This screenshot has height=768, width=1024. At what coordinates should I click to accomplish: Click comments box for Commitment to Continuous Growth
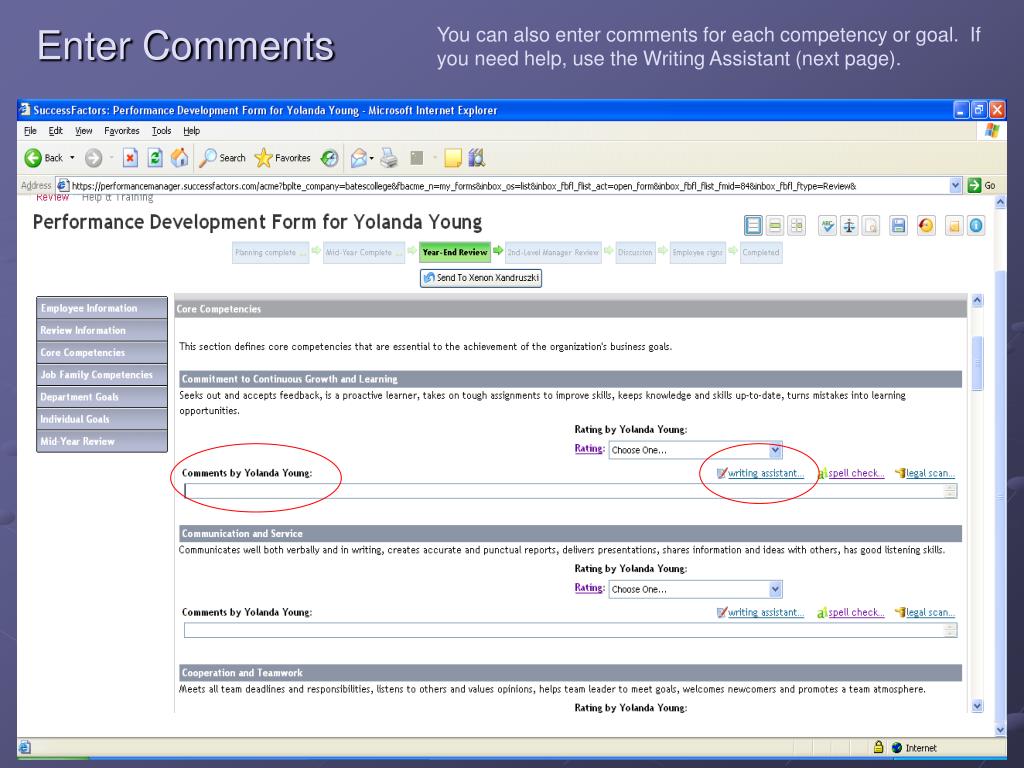click(570, 491)
